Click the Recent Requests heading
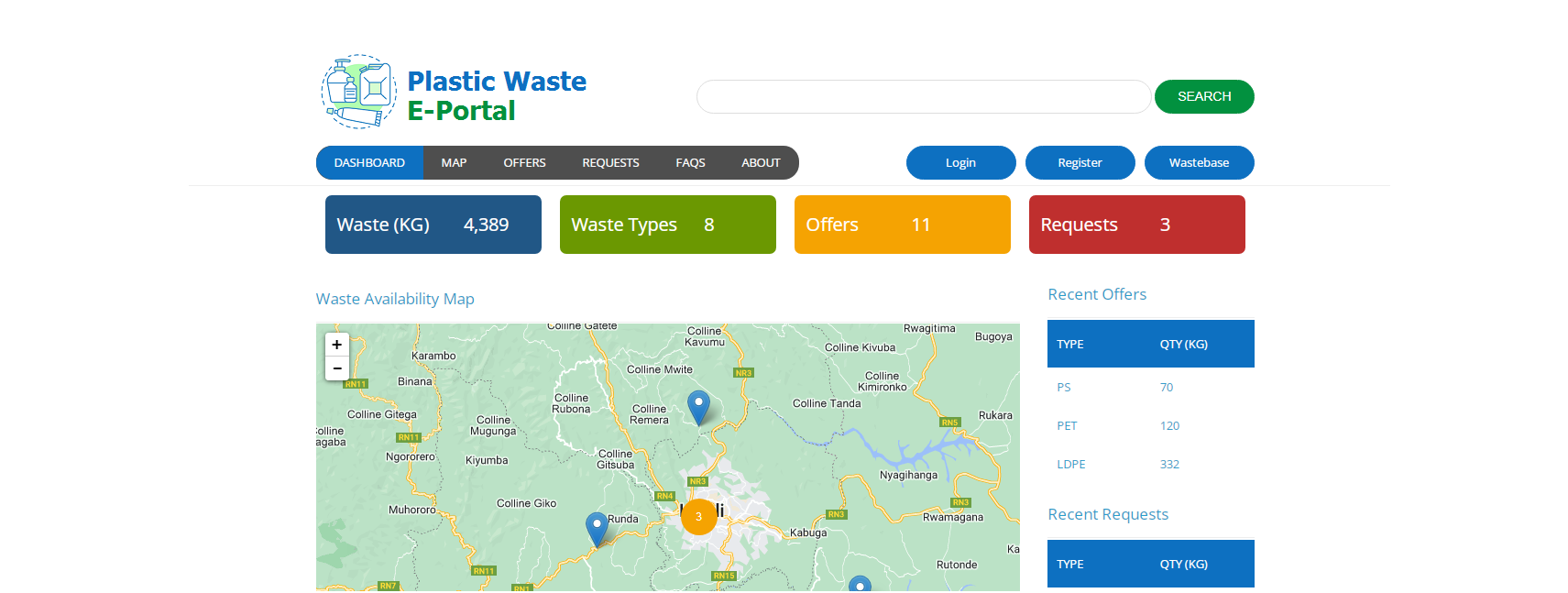1568x593 pixels. click(1108, 514)
